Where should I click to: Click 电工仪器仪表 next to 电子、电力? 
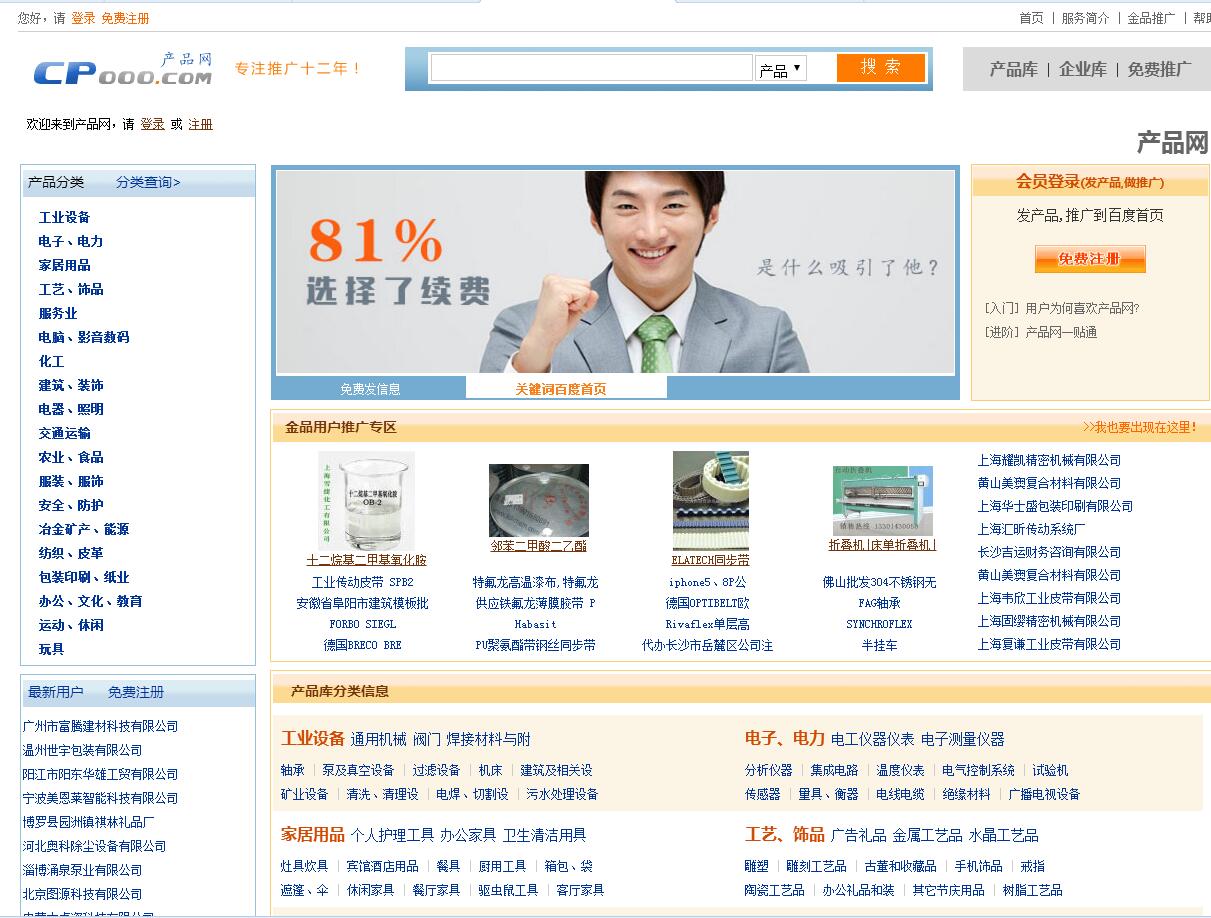click(x=872, y=739)
